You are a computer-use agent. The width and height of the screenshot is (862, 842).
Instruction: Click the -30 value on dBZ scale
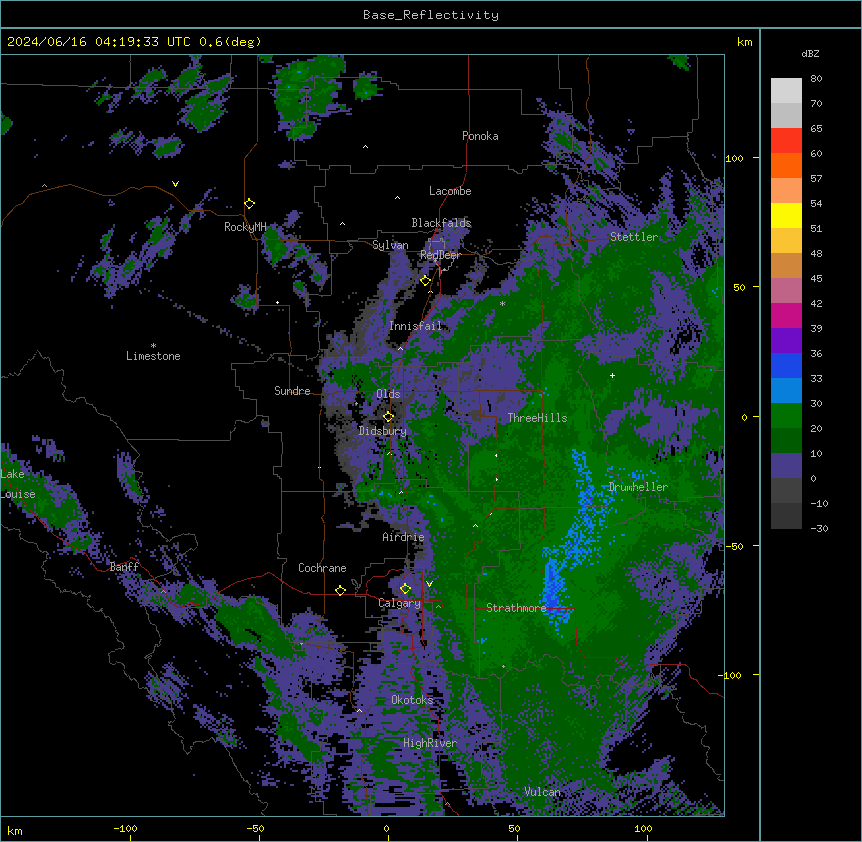pyautogui.click(x=819, y=528)
